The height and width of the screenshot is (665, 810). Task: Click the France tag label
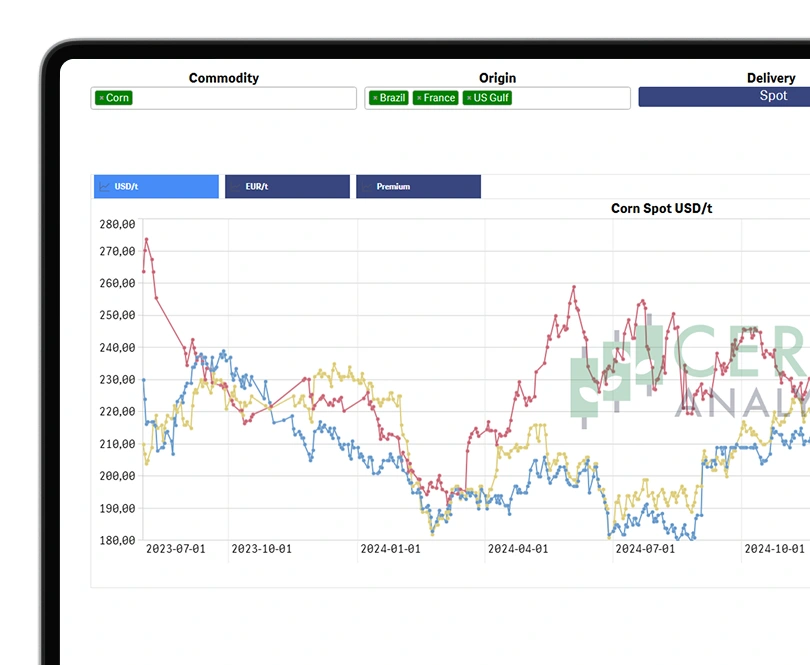(x=440, y=98)
